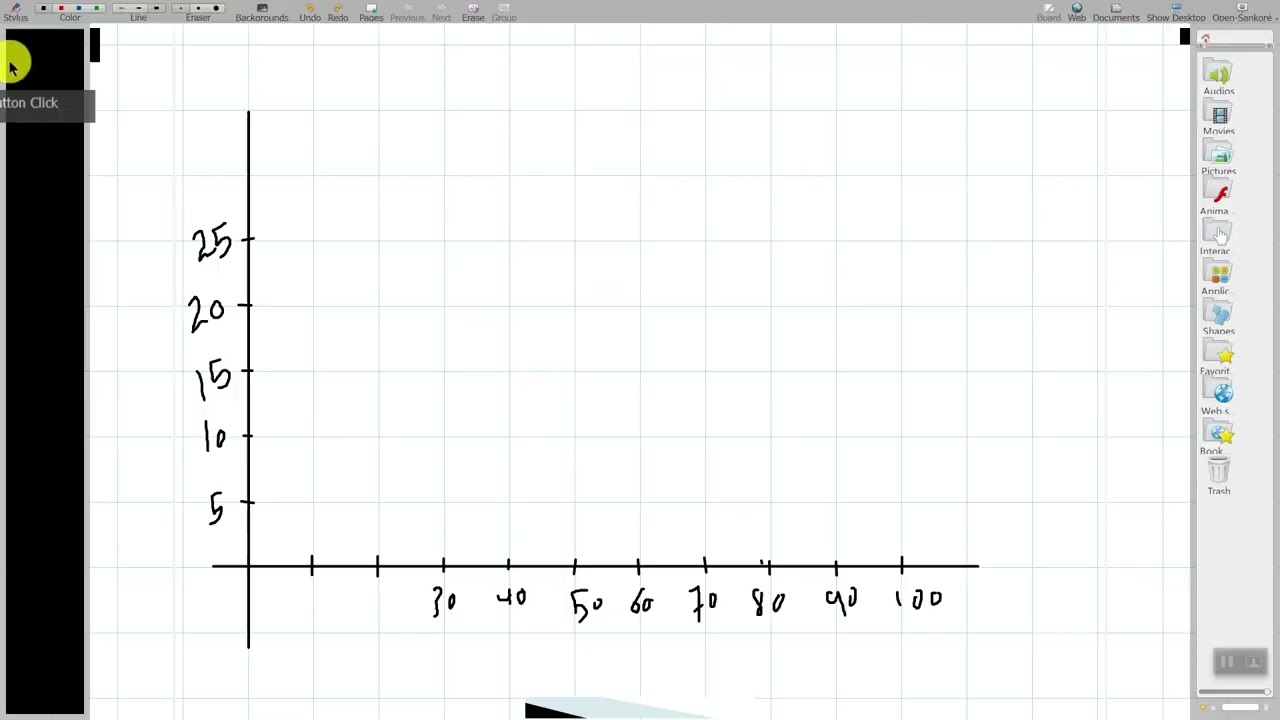Click the Redo button
Screen dimensions: 1280x720
pos(338,12)
